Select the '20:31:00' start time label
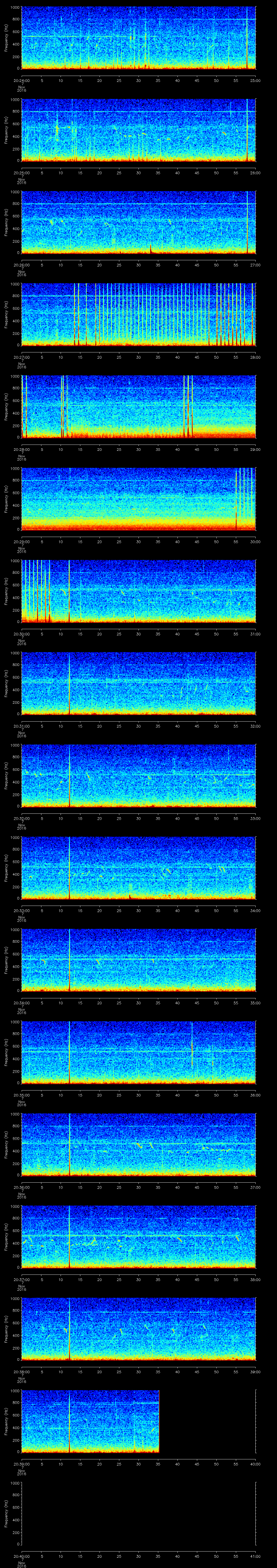 [x=21, y=726]
